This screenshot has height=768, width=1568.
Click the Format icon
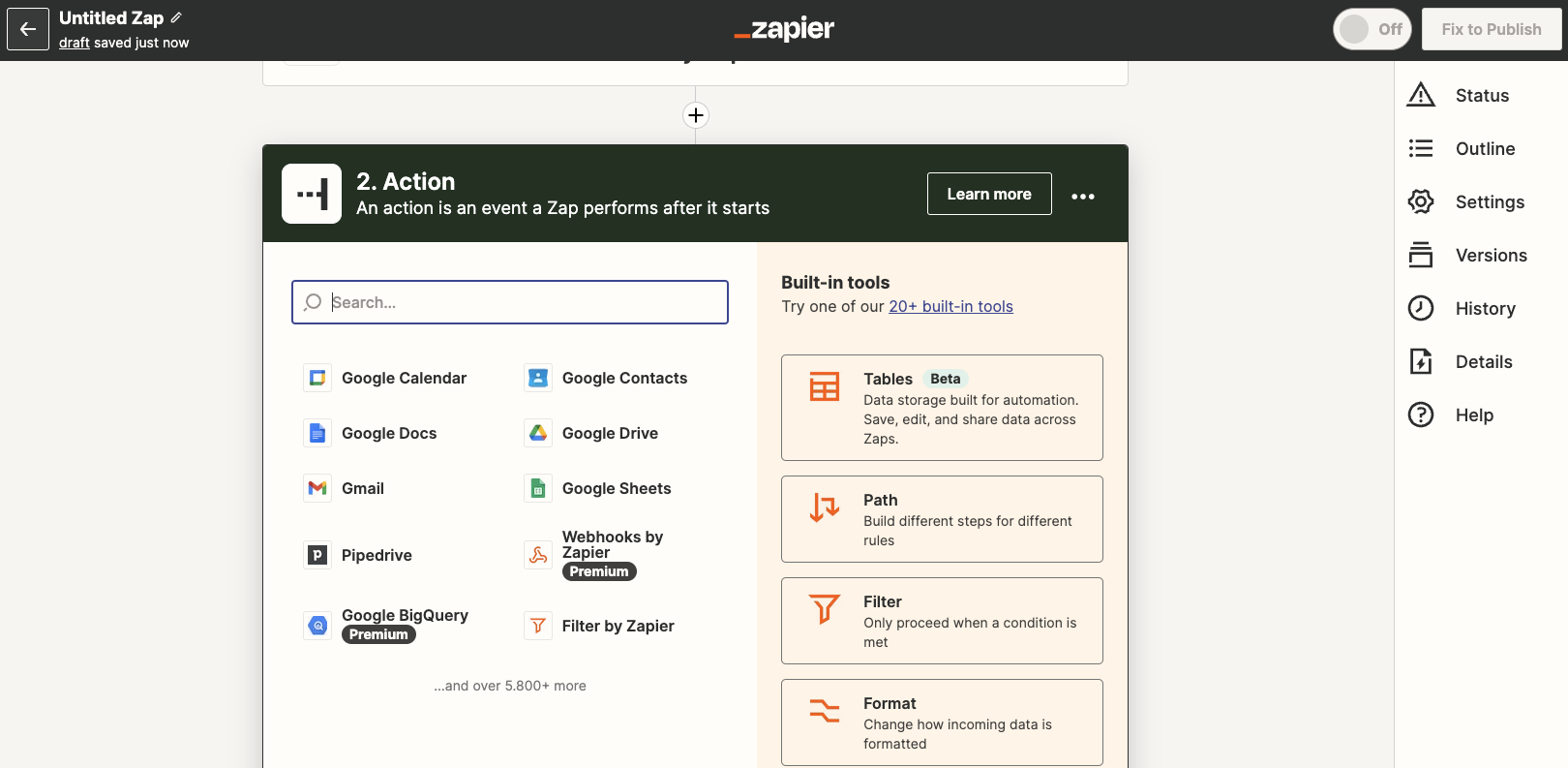(x=825, y=711)
